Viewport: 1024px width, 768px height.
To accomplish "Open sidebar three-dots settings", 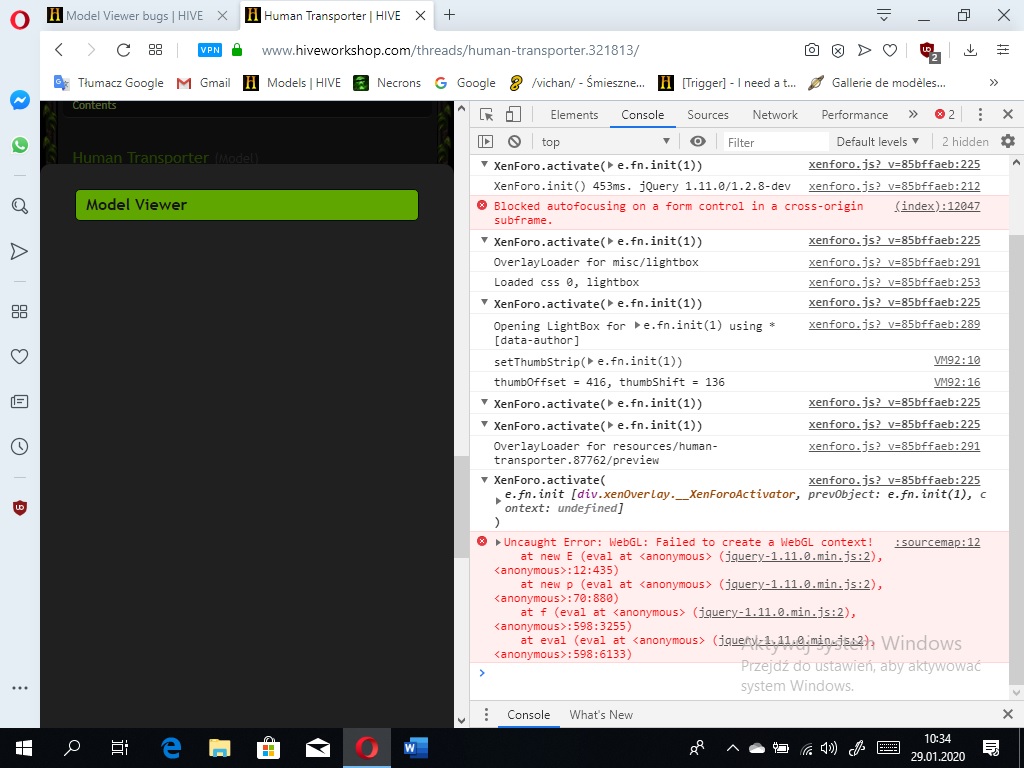I will [20, 688].
